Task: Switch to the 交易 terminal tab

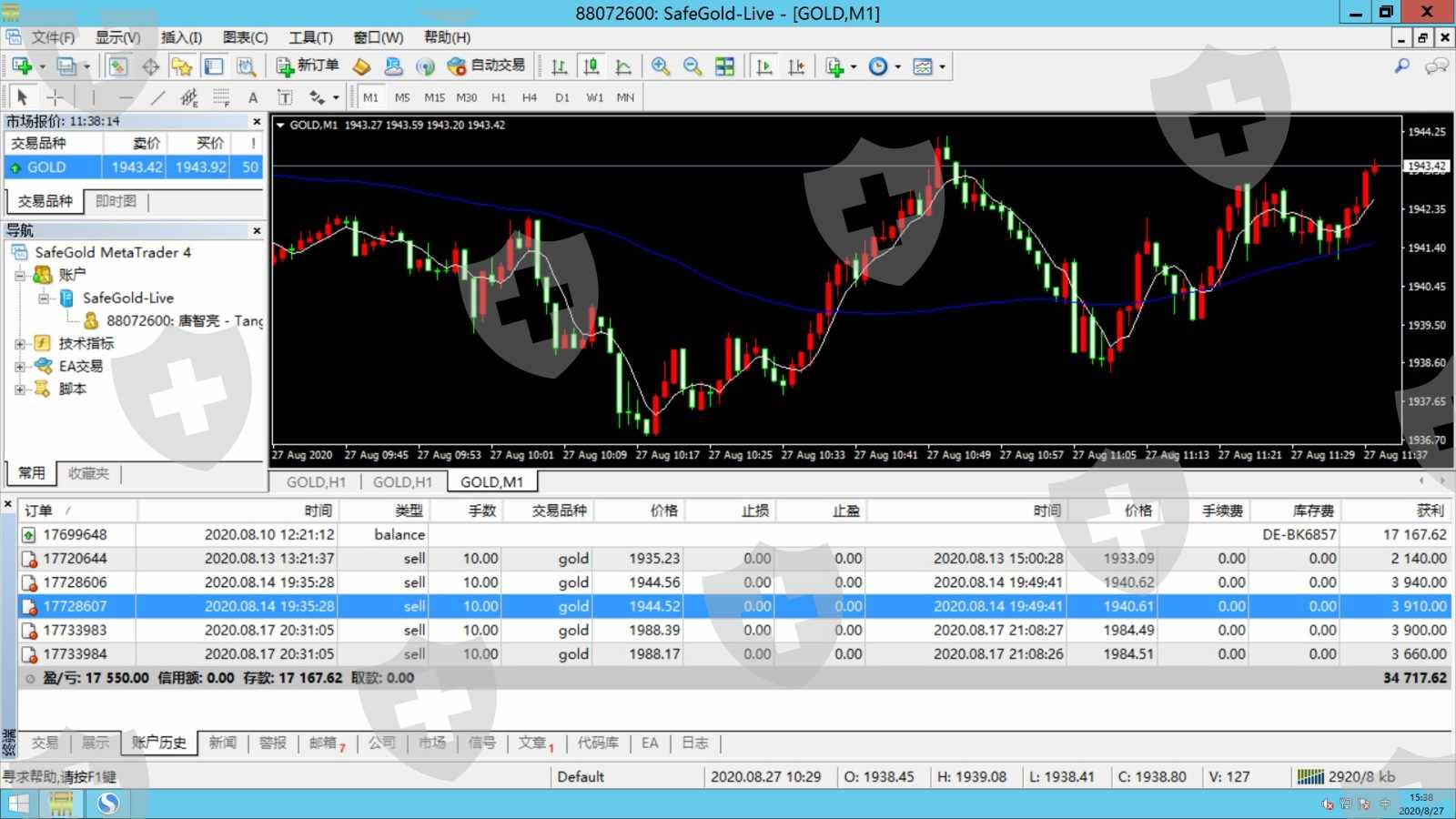Action: tap(45, 743)
